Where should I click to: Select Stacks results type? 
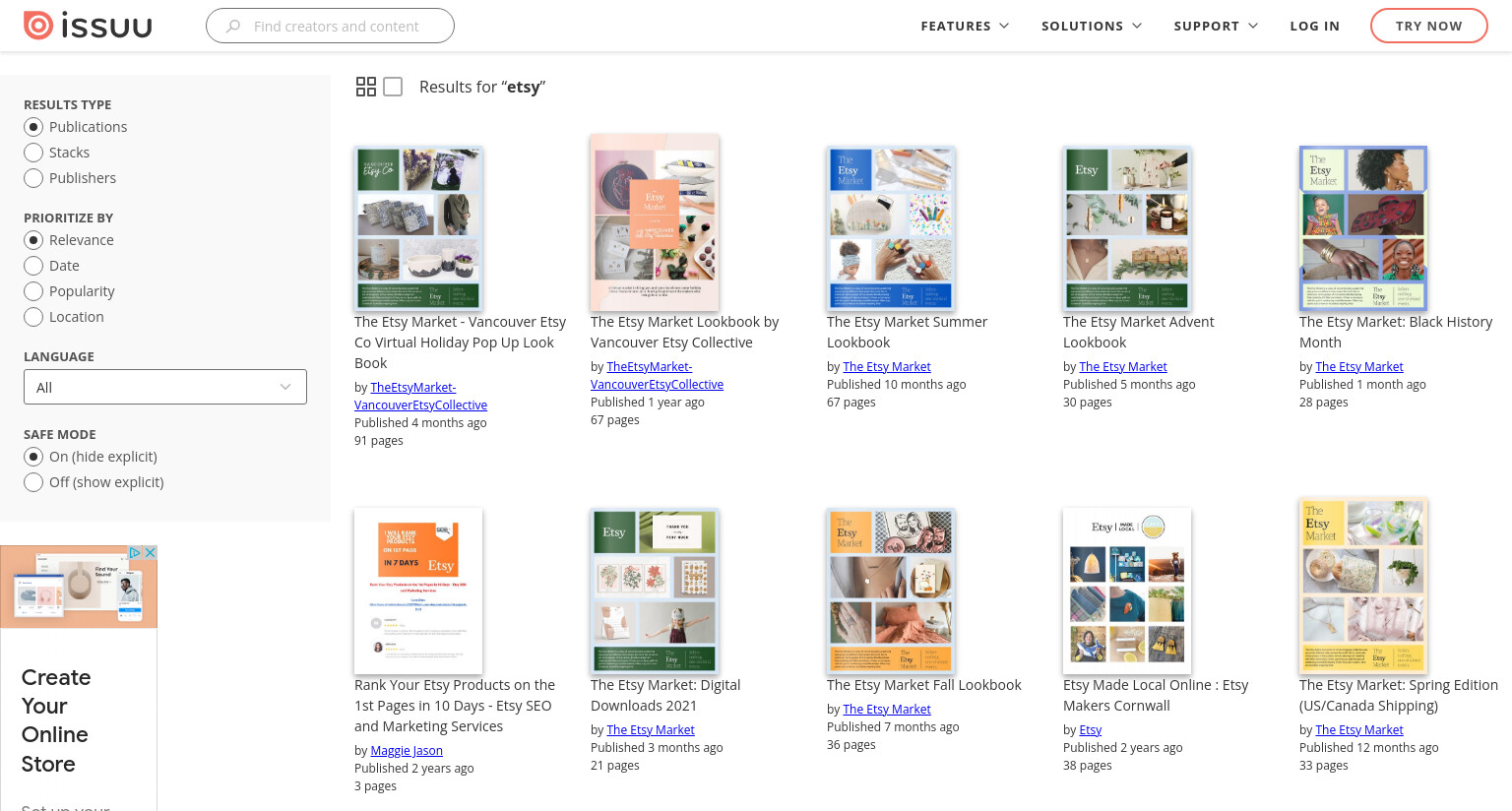pyautogui.click(x=33, y=153)
